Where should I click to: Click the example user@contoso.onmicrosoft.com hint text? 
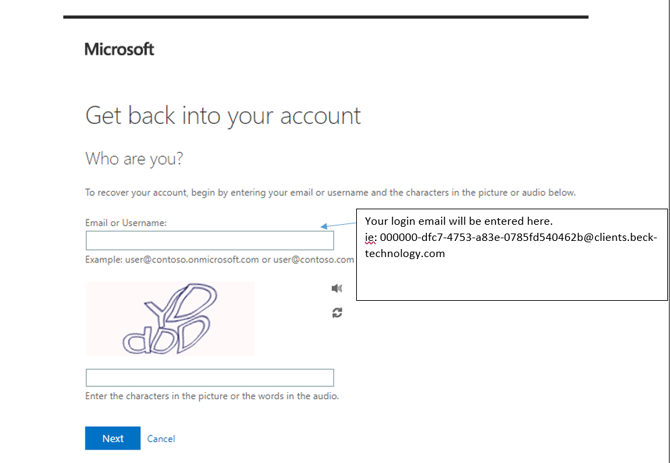click(x=220, y=260)
